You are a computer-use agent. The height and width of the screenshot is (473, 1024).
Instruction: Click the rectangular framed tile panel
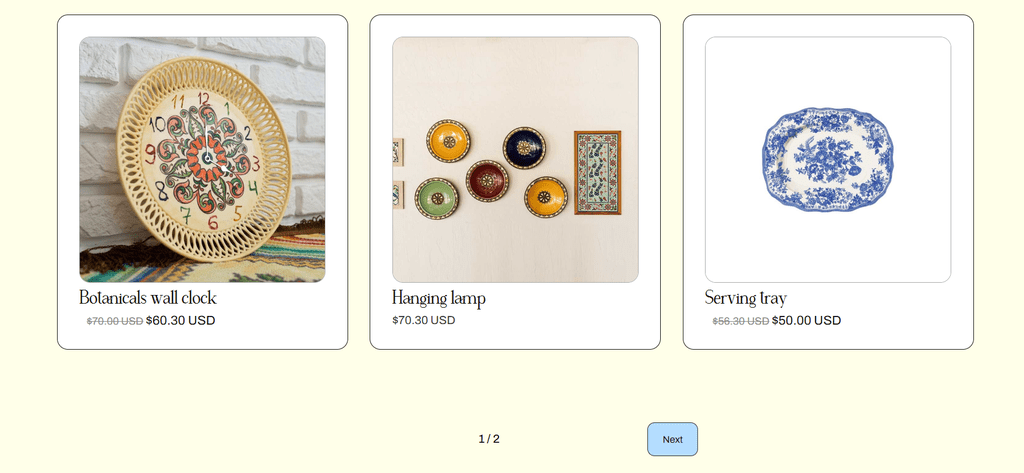click(598, 172)
